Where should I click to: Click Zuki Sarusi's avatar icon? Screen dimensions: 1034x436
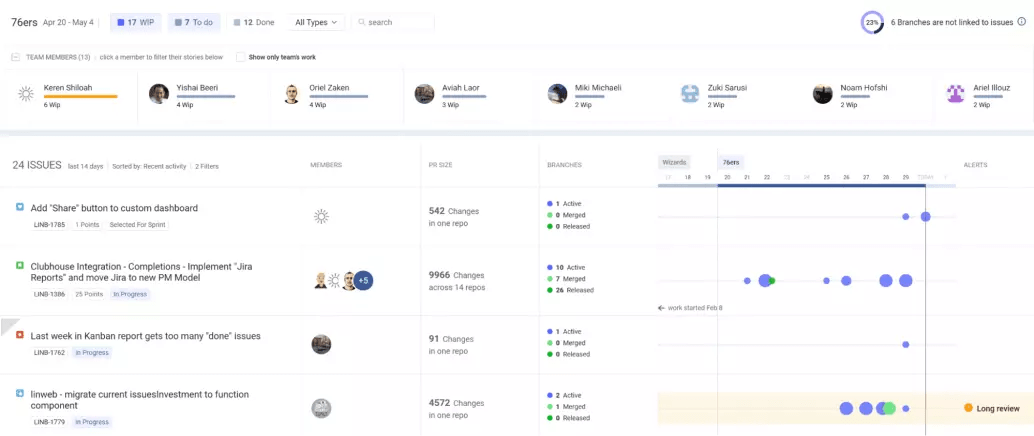690,94
